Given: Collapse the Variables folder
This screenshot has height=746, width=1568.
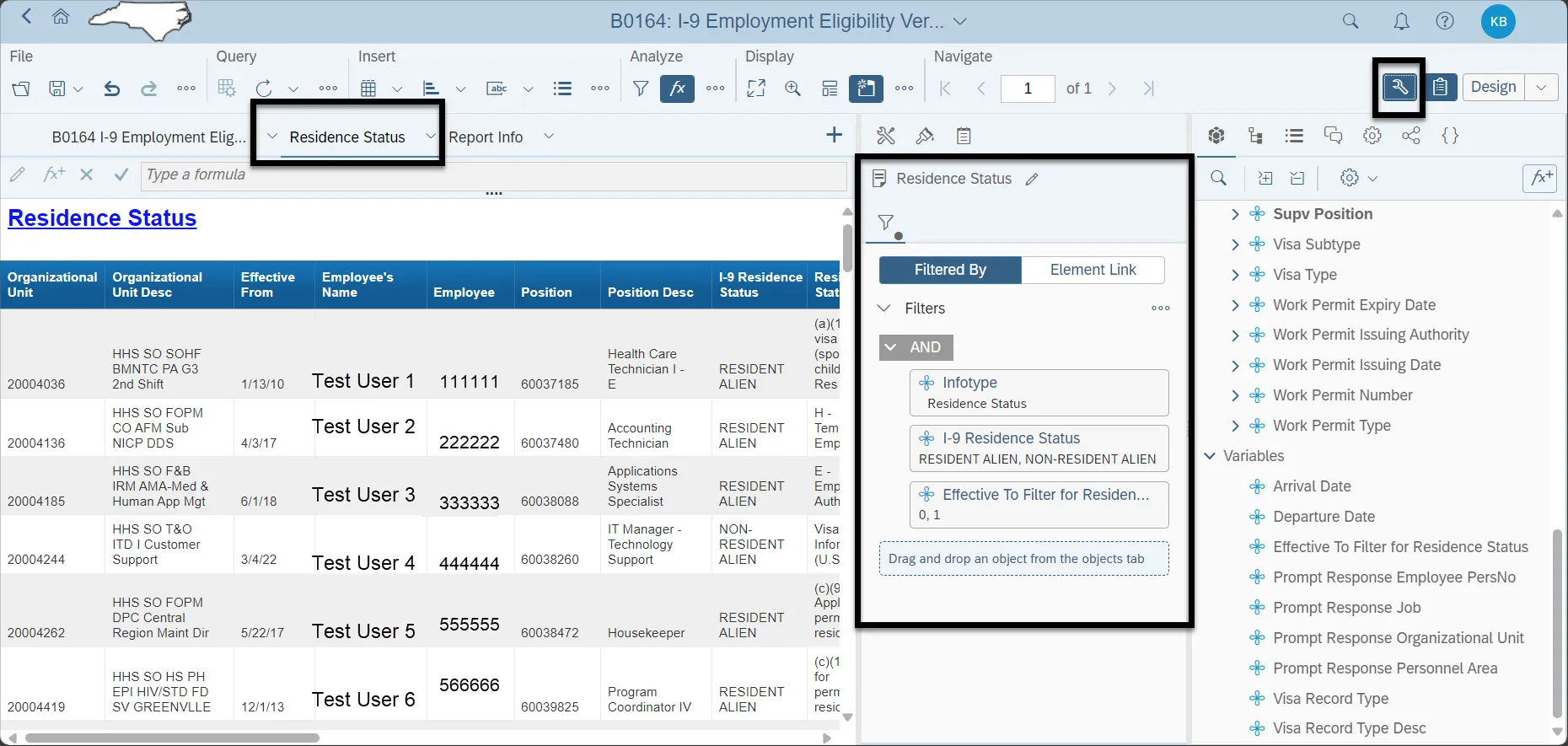Looking at the screenshot, I should point(1210,456).
